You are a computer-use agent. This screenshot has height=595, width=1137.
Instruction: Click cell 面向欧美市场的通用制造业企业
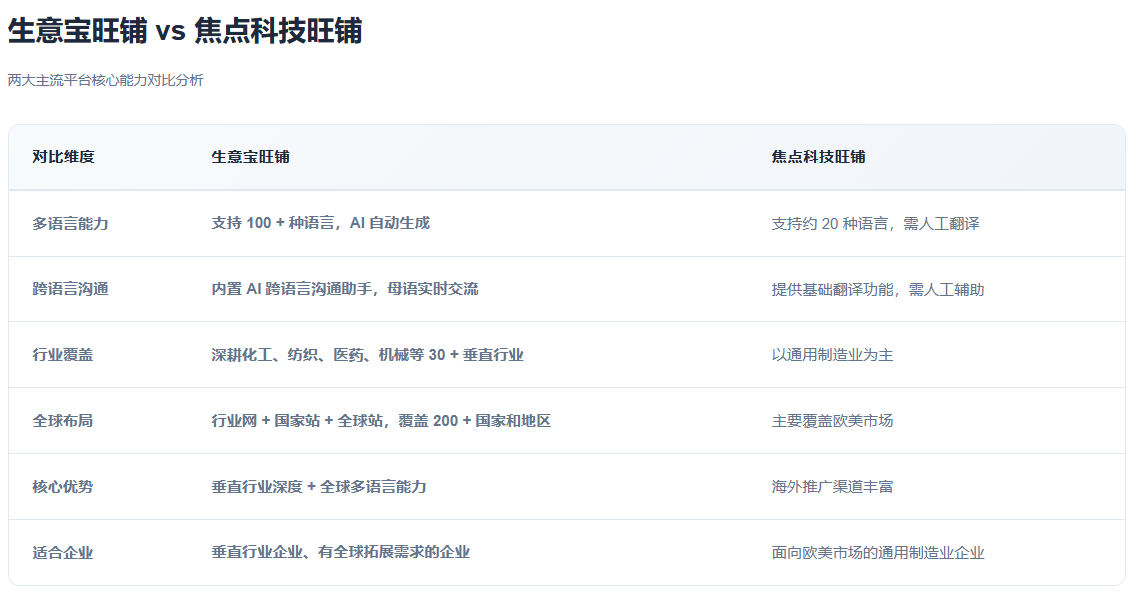pyautogui.click(x=877, y=553)
